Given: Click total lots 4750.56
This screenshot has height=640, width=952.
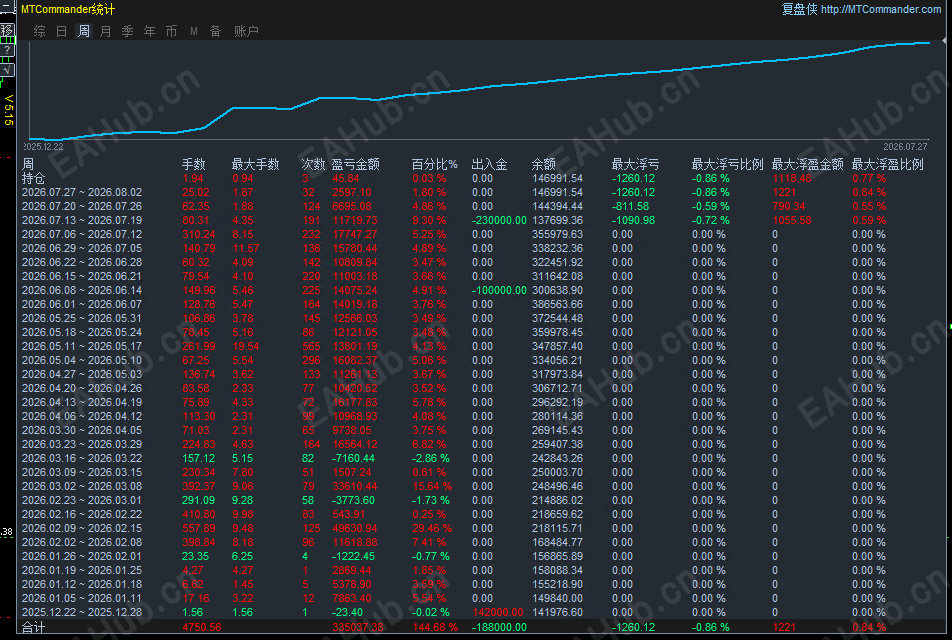Looking at the screenshot, I should point(202,627).
